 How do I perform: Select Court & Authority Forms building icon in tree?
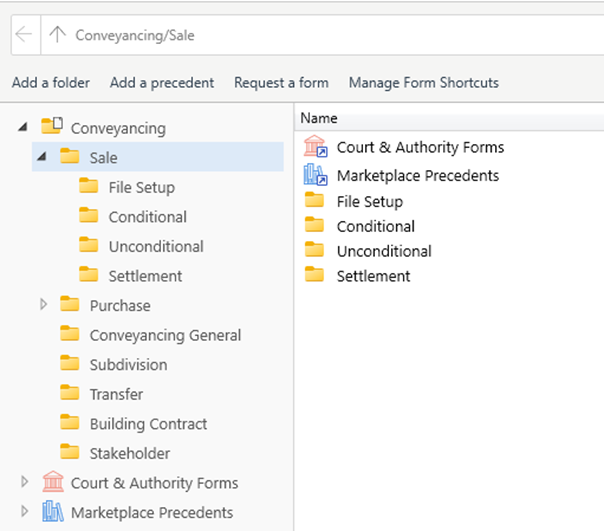tap(53, 481)
